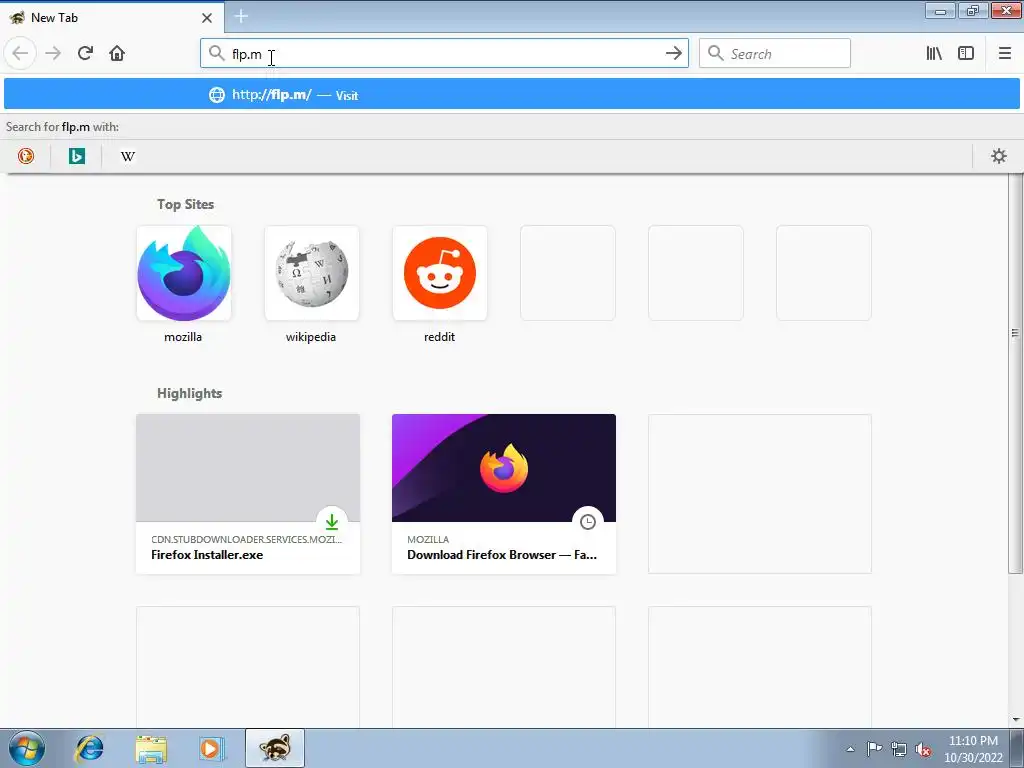Viewport: 1024px width, 768px height.
Task: Open the Windows Start menu
Action: click(27, 748)
